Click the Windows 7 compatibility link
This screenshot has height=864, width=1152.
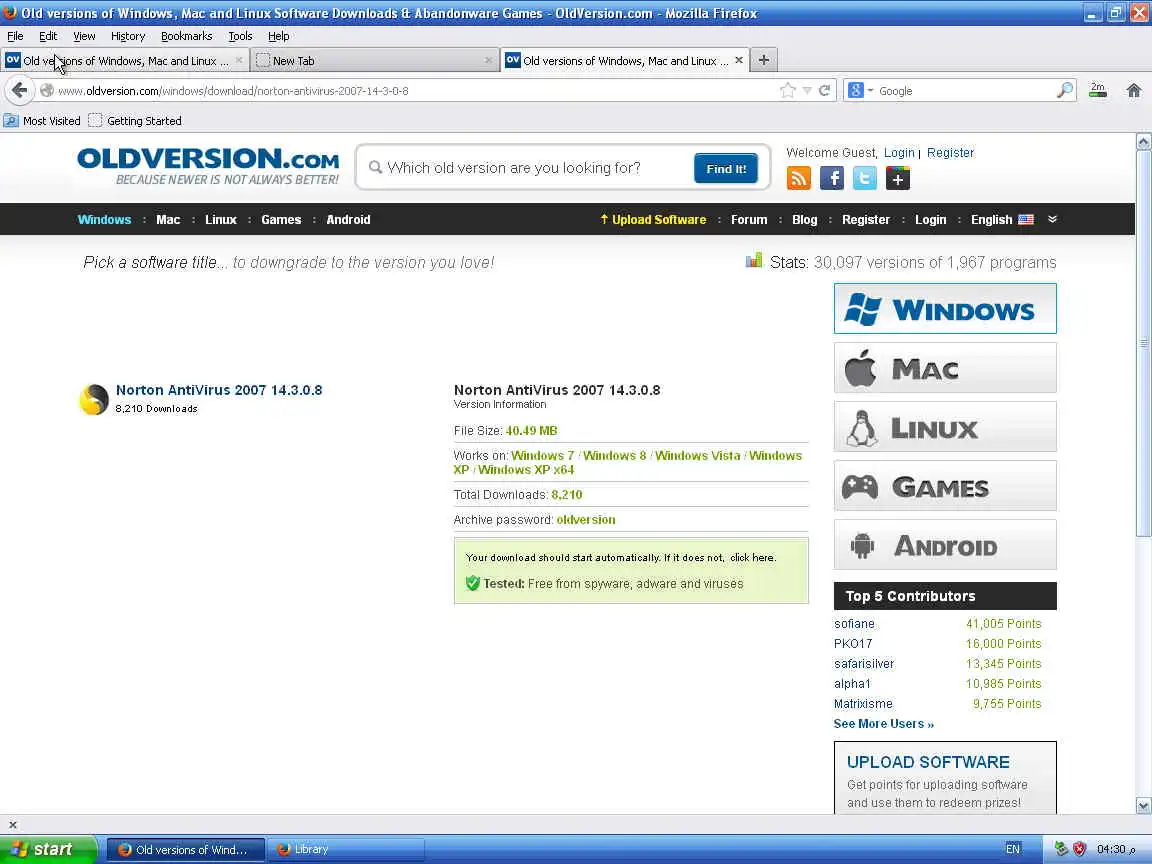tap(542, 456)
